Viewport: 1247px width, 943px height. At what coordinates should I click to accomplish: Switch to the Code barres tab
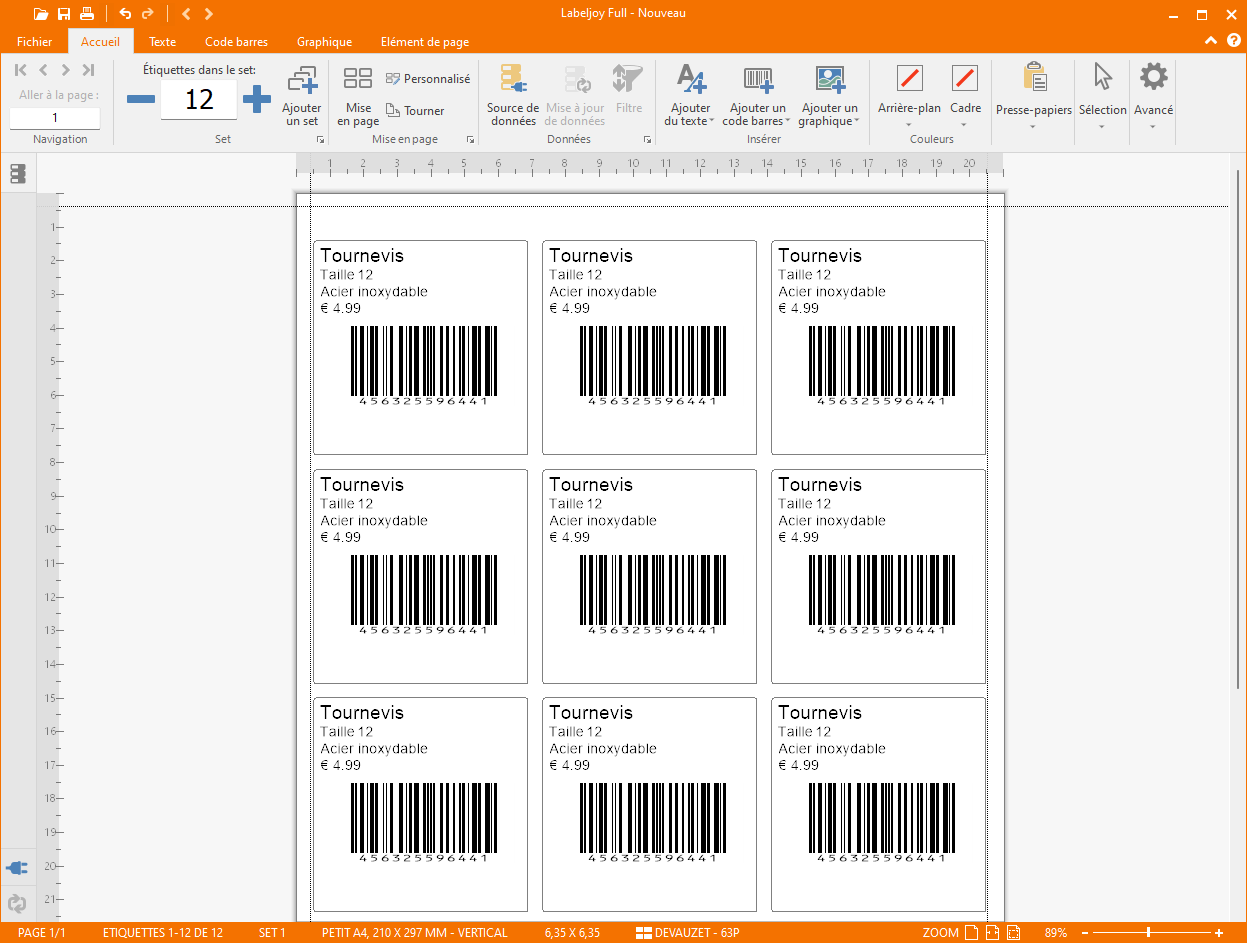[x=236, y=42]
